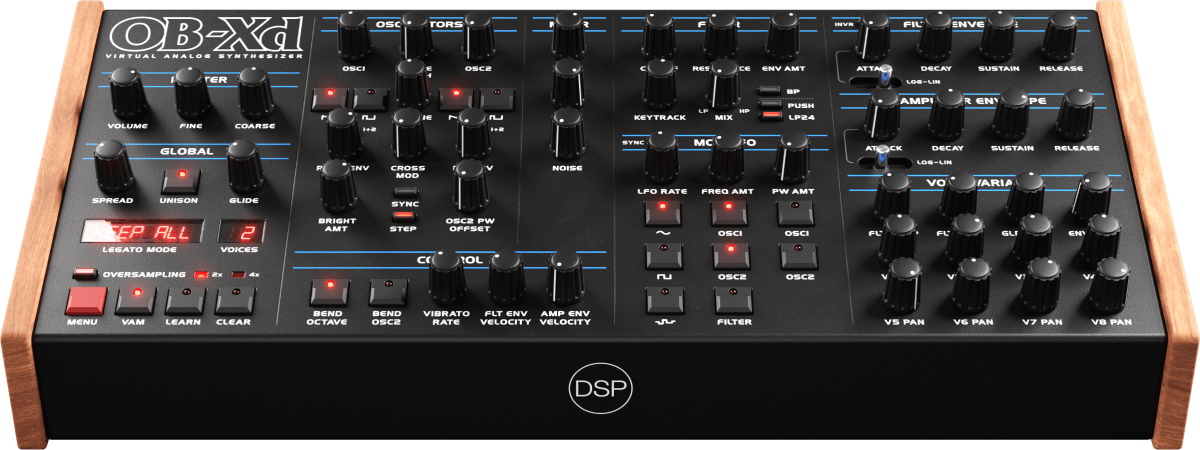1200x450 pixels.
Task: Click the CLEAR button
Action: coord(234,299)
